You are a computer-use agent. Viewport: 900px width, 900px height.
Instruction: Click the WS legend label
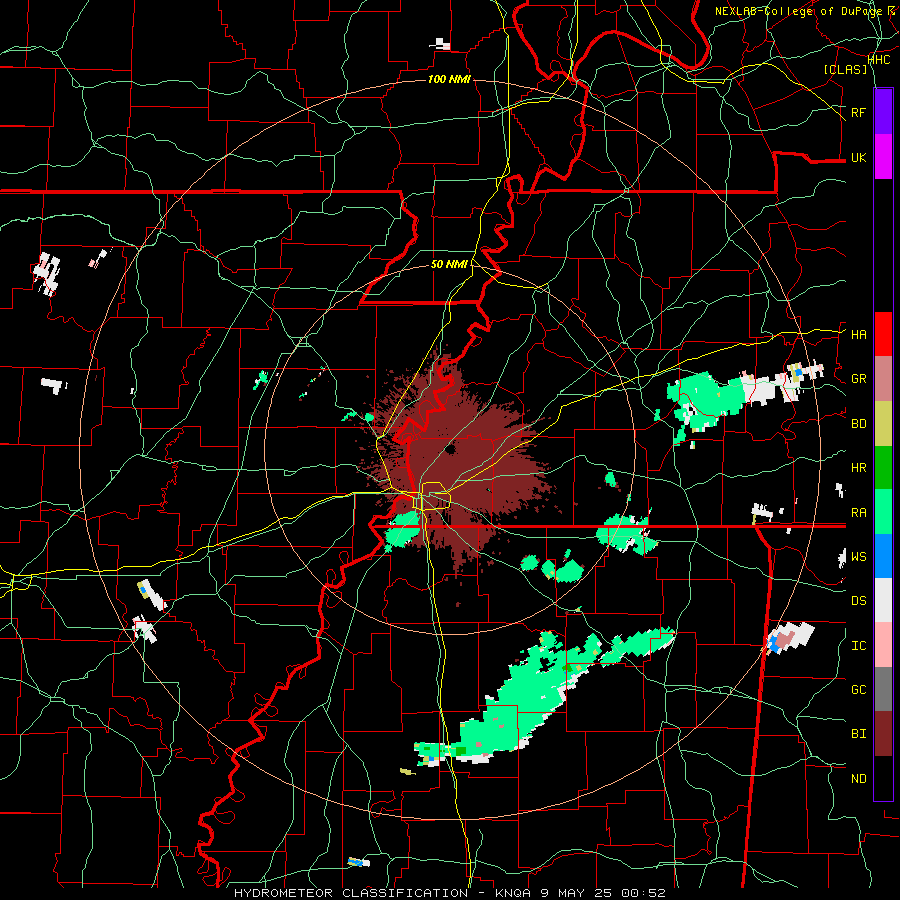point(858,557)
